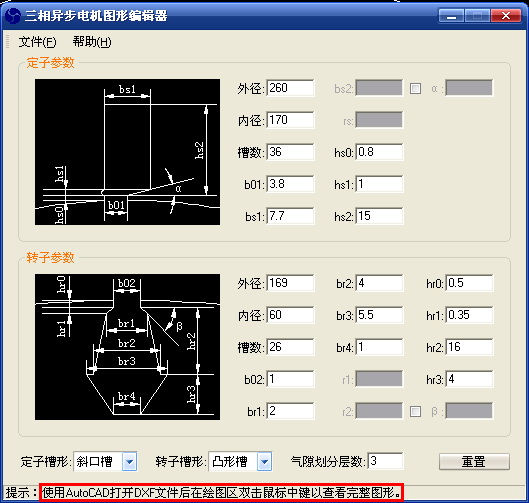Click the disabled β angle field
This screenshot has height=503, width=529.
pyautogui.click(x=469, y=411)
